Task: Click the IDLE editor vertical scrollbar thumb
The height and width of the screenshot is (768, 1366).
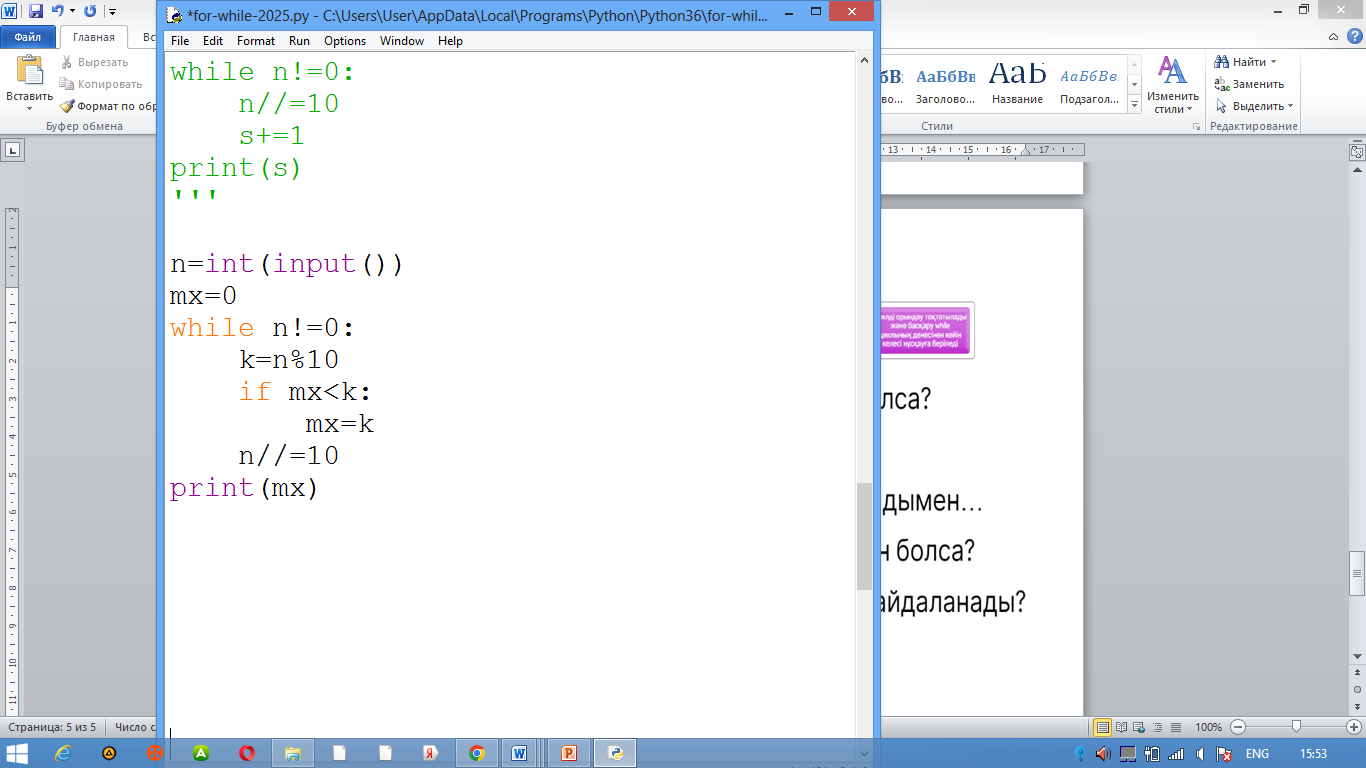Action: click(x=865, y=536)
